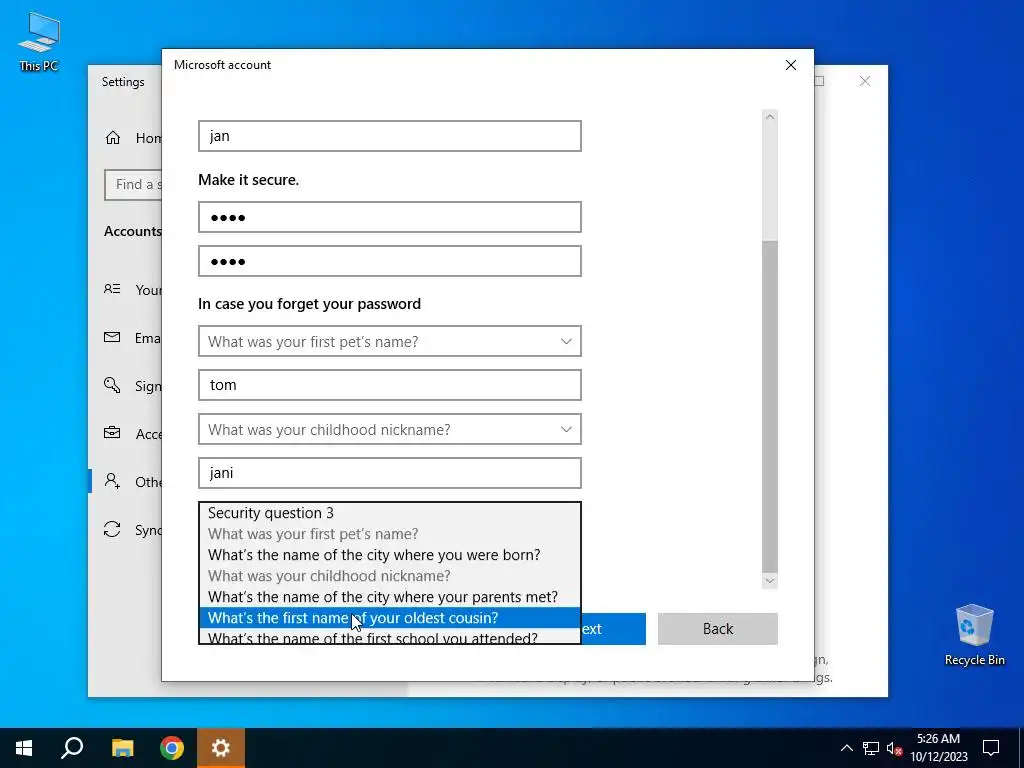Click the muted volume tray icon

point(894,748)
